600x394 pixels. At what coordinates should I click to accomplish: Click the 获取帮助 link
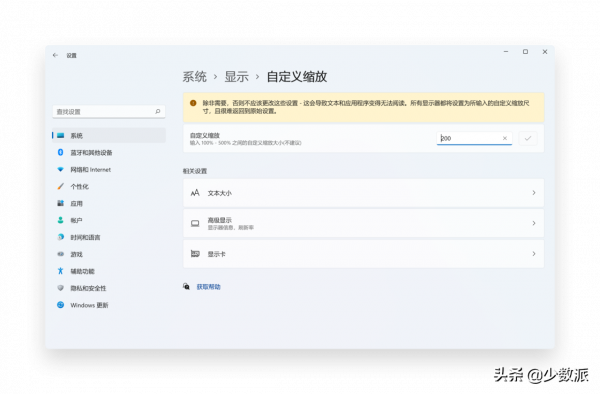209,287
